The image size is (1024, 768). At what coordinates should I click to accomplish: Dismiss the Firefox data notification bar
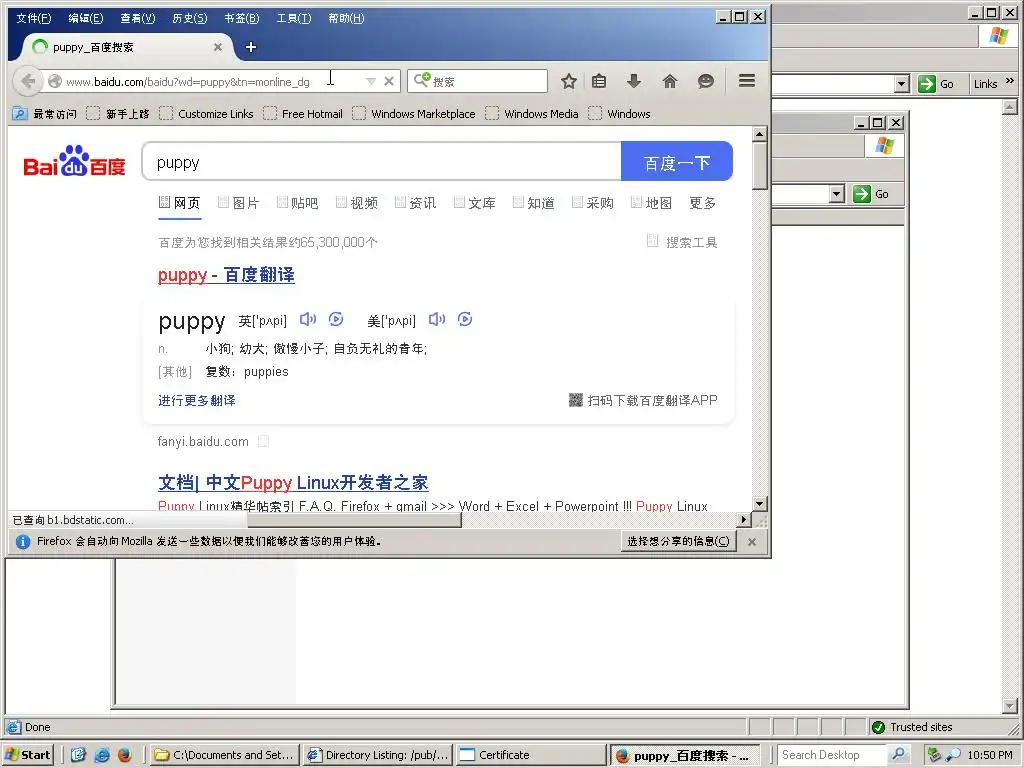point(752,542)
